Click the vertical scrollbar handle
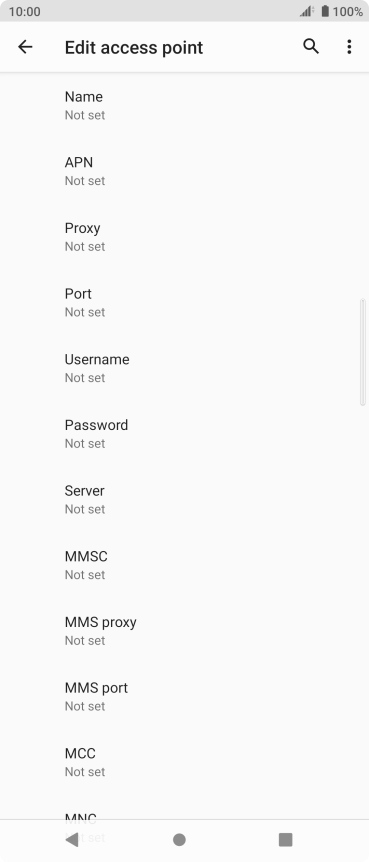369x862 pixels. 362,352
